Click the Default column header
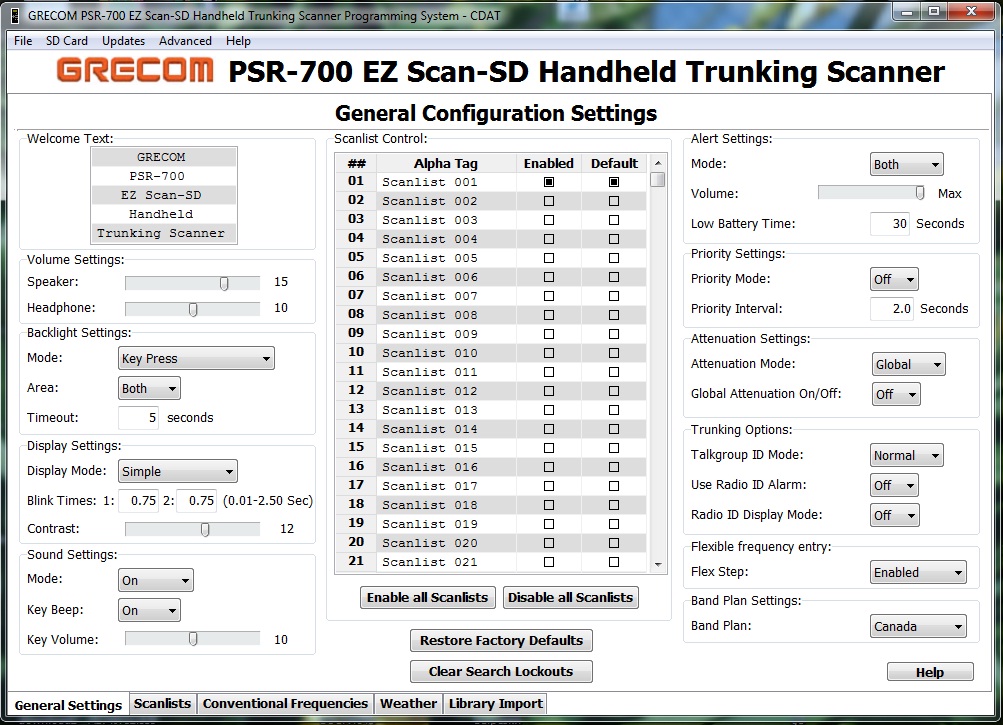This screenshot has width=1003, height=725. tap(614, 163)
